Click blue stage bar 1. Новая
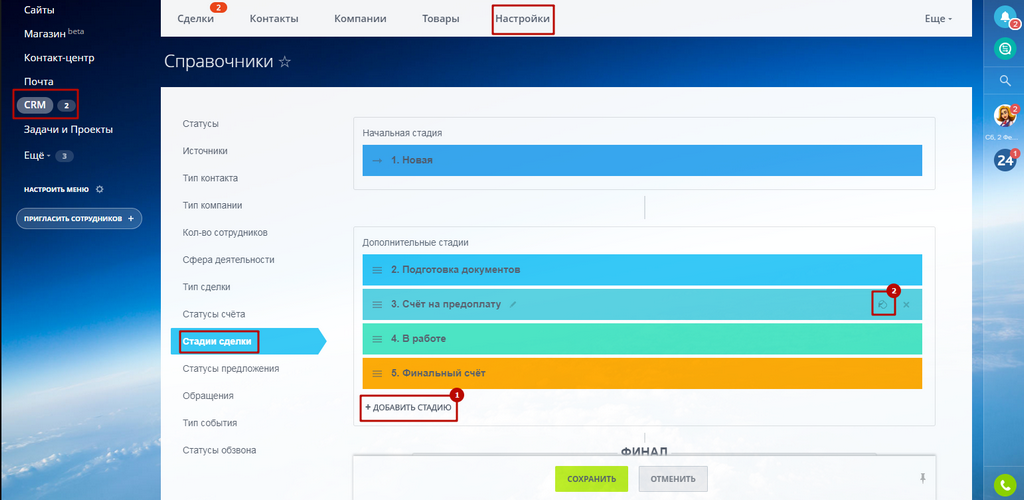 (642, 160)
